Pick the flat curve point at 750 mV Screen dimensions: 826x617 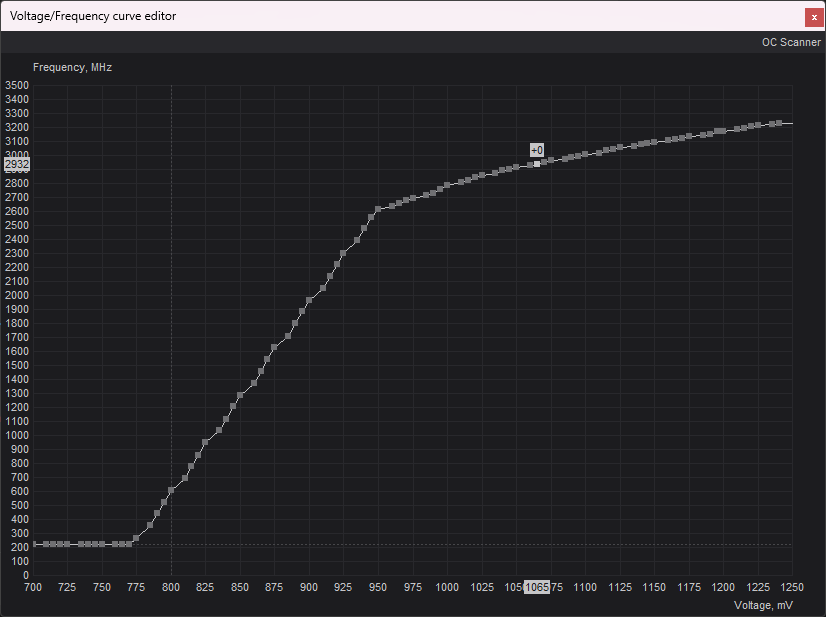pyautogui.click(x=102, y=544)
